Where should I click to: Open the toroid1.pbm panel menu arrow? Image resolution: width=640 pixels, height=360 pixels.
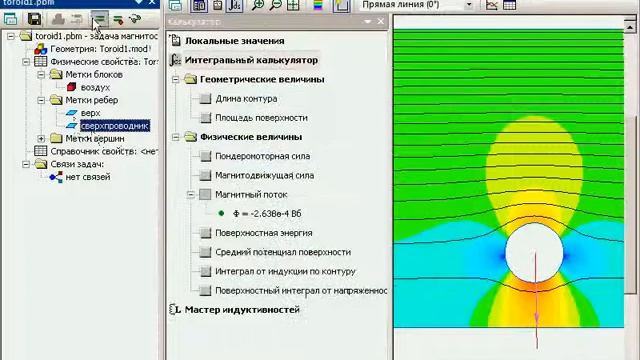[x=138, y=2]
